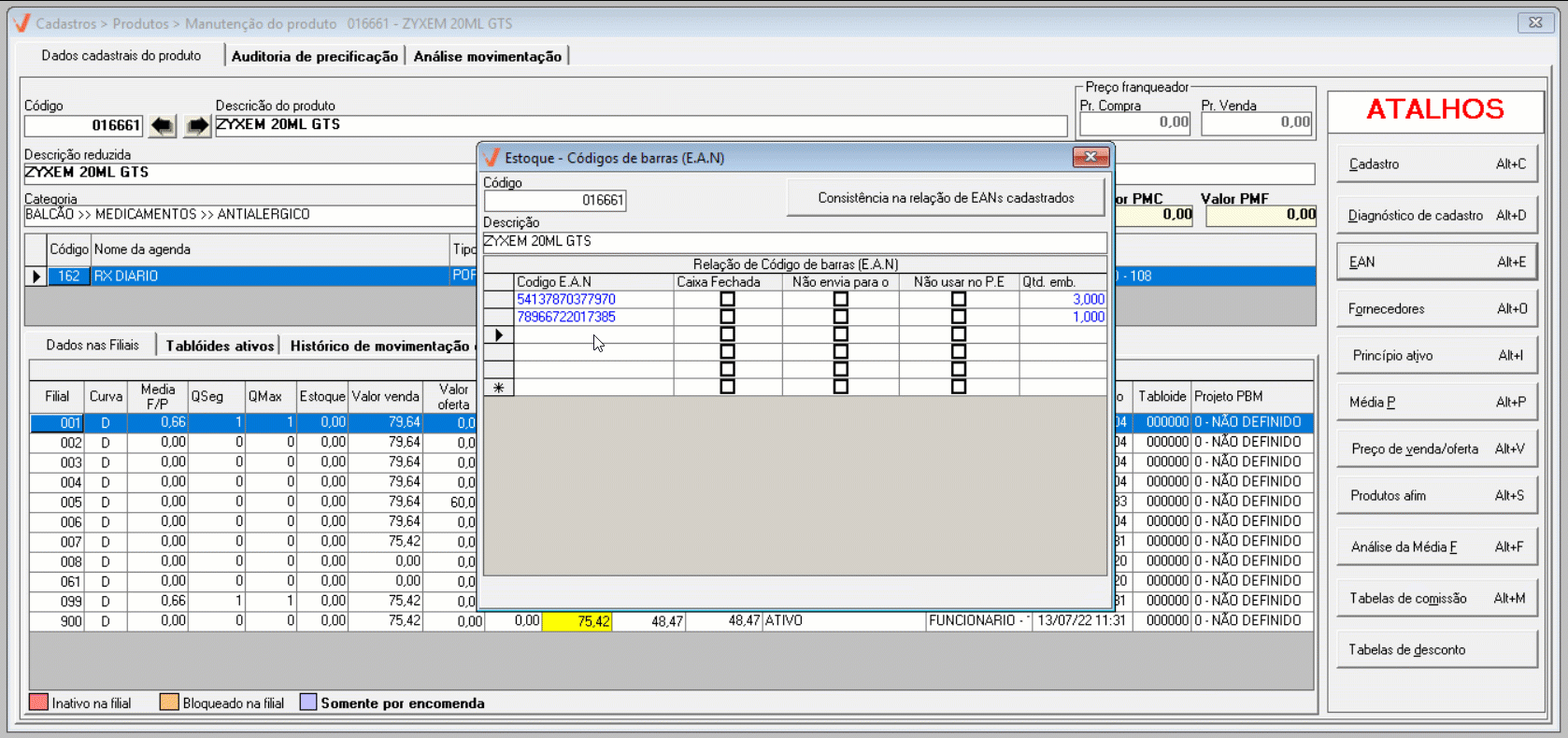Click the Codigo E.A.N column header
The height and width of the screenshot is (738, 1568).
(593, 282)
